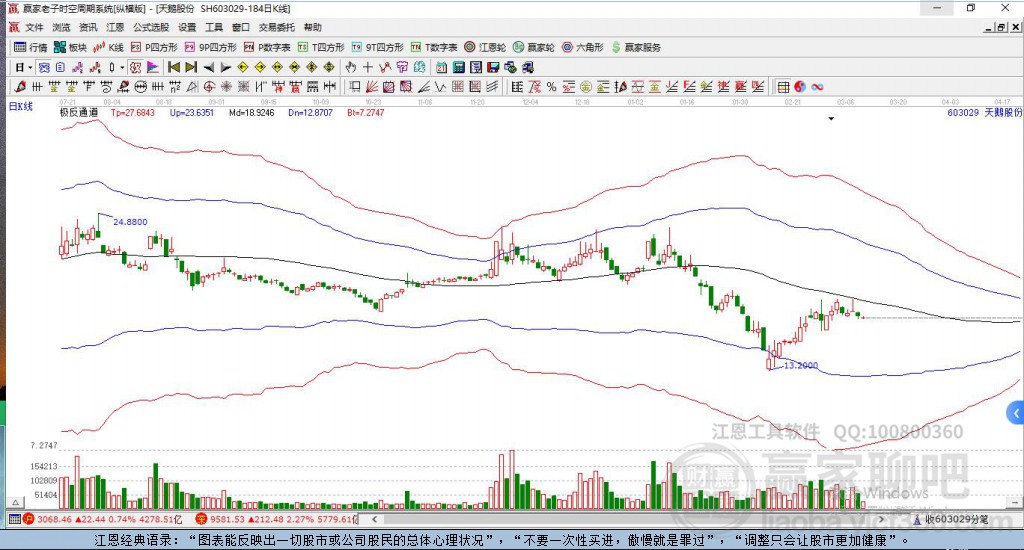Click the yin-yang symbol icon
This screenshot has width=1024, height=550.
pos(800,87)
